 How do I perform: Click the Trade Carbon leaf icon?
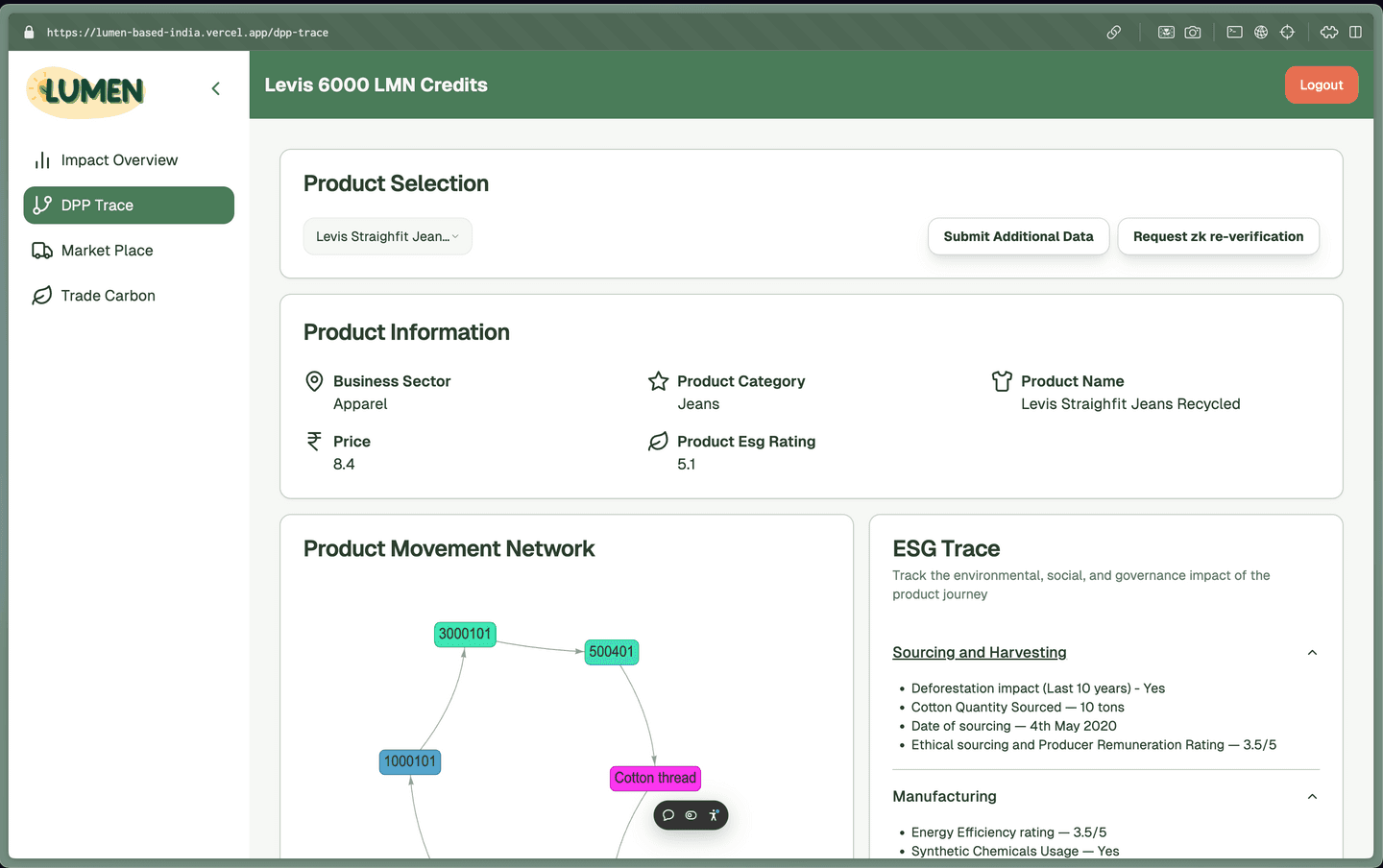(42, 296)
